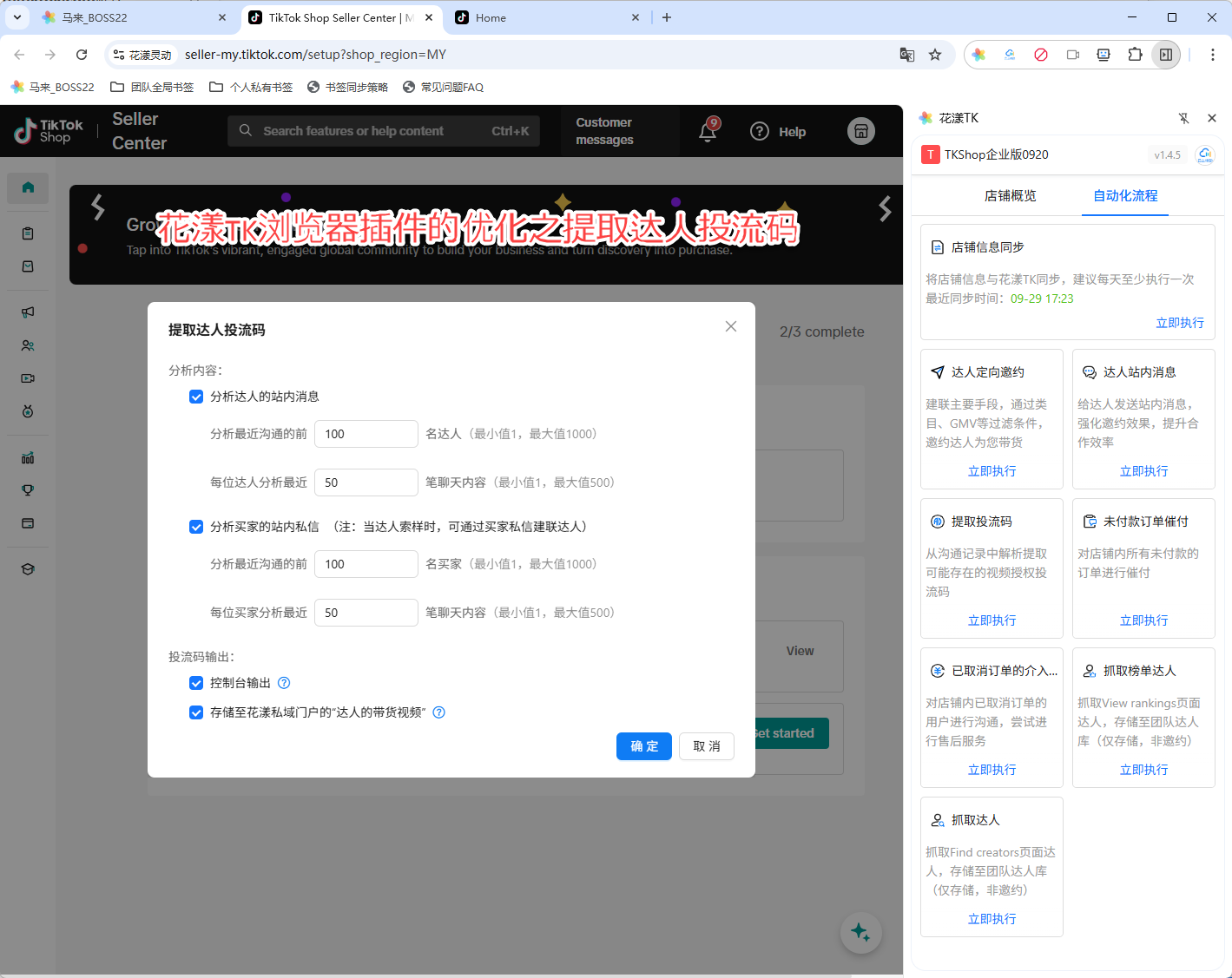The width and height of the screenshot is (1232, 978).
Task: Toggle 存储至花漾私域门户 checkbox
Action: pyautogui.click(x=196, y=712)
